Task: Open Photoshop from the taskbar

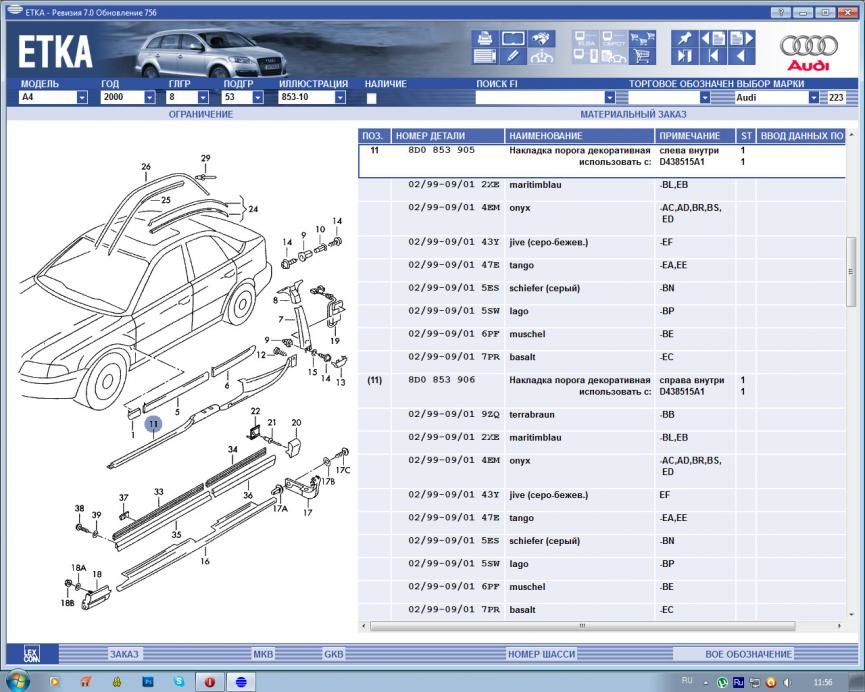Action: (148, 682)
